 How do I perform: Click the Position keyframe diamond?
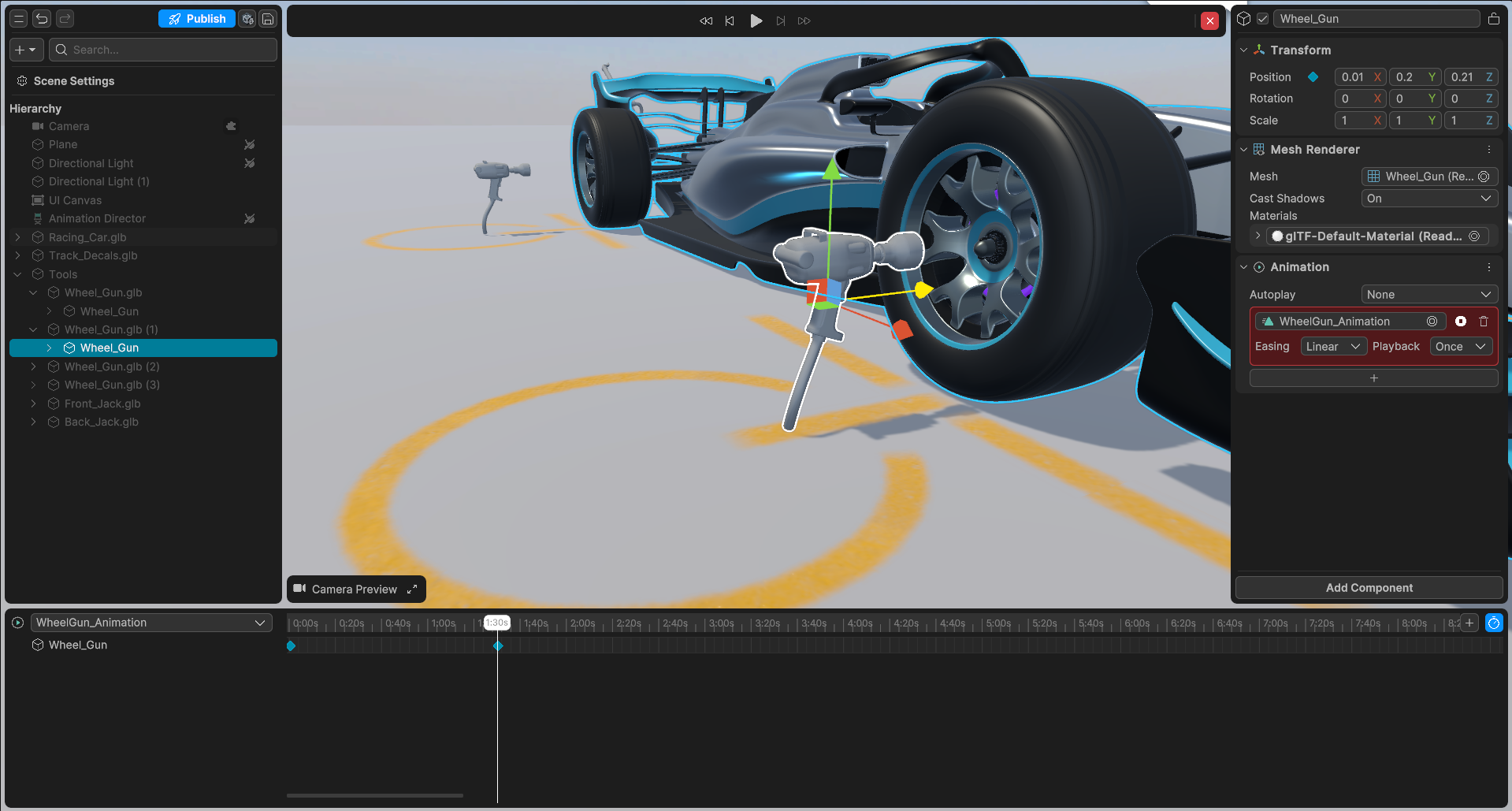tap(1313, 76)
